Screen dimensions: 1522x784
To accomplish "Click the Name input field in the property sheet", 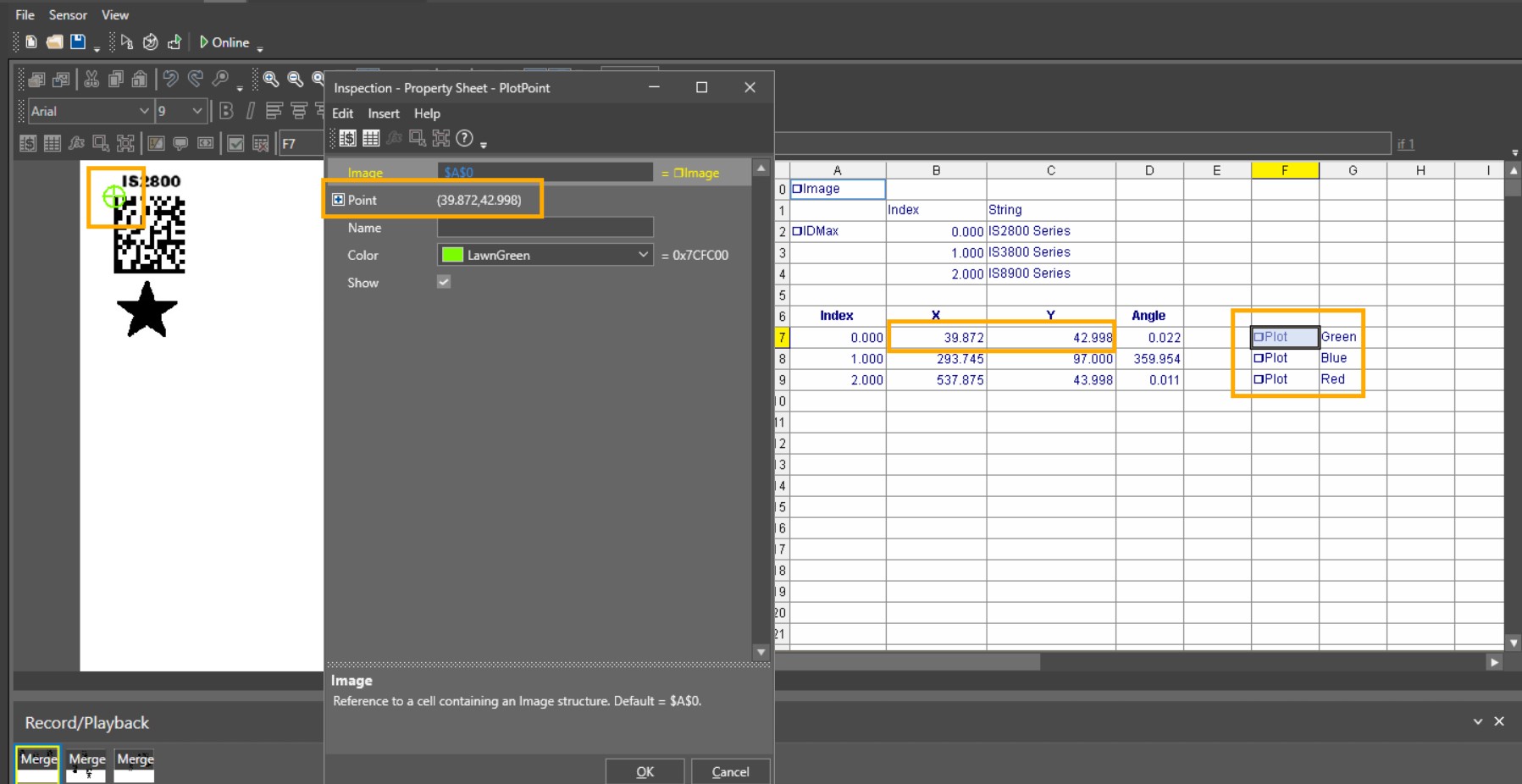I will coord(545,228).
